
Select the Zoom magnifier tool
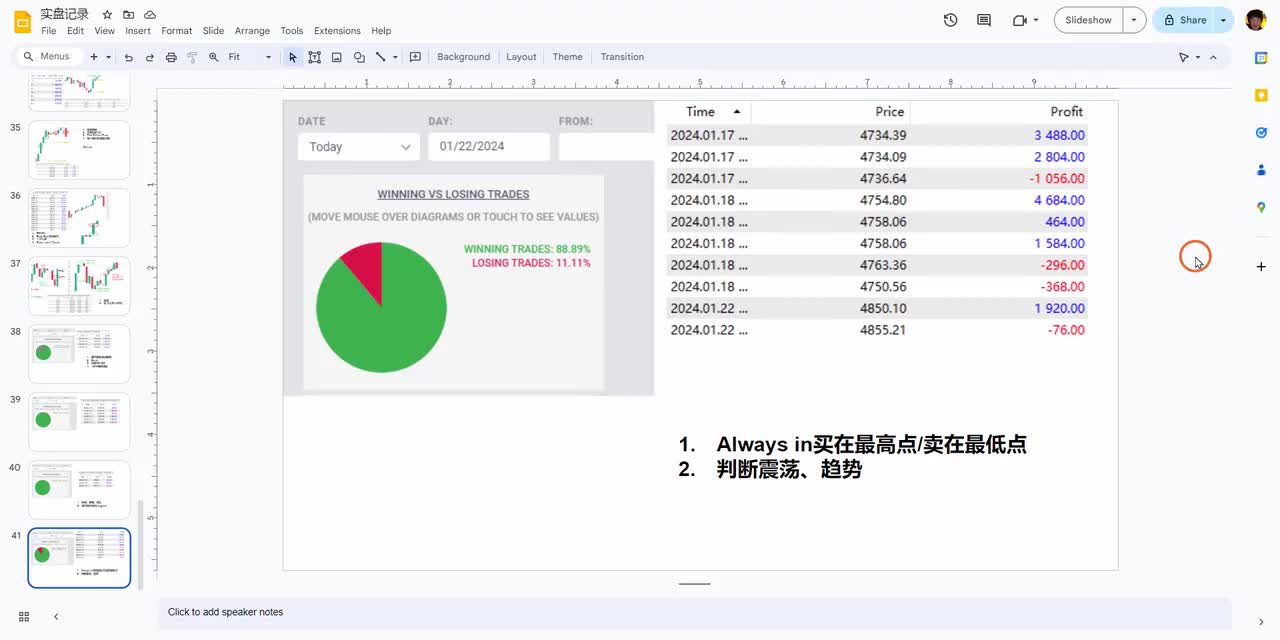(x=213, y=57)
